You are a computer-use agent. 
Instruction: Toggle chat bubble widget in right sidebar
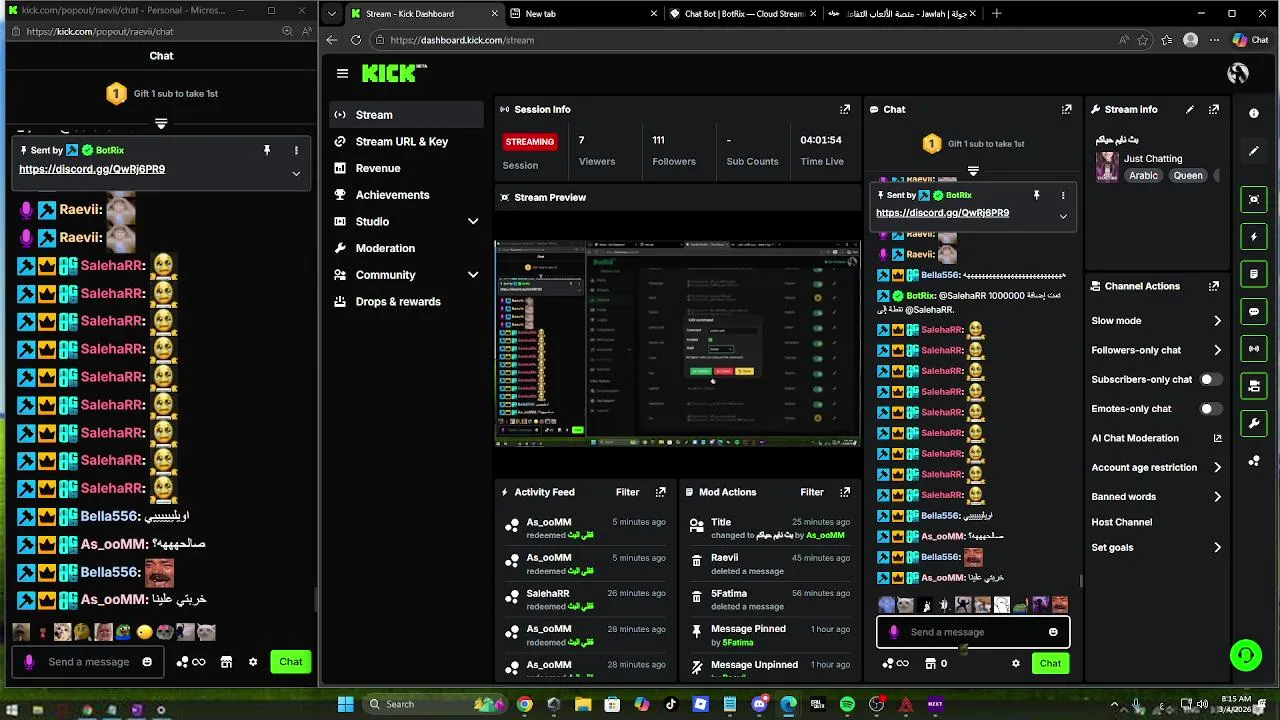point(1254,312)
